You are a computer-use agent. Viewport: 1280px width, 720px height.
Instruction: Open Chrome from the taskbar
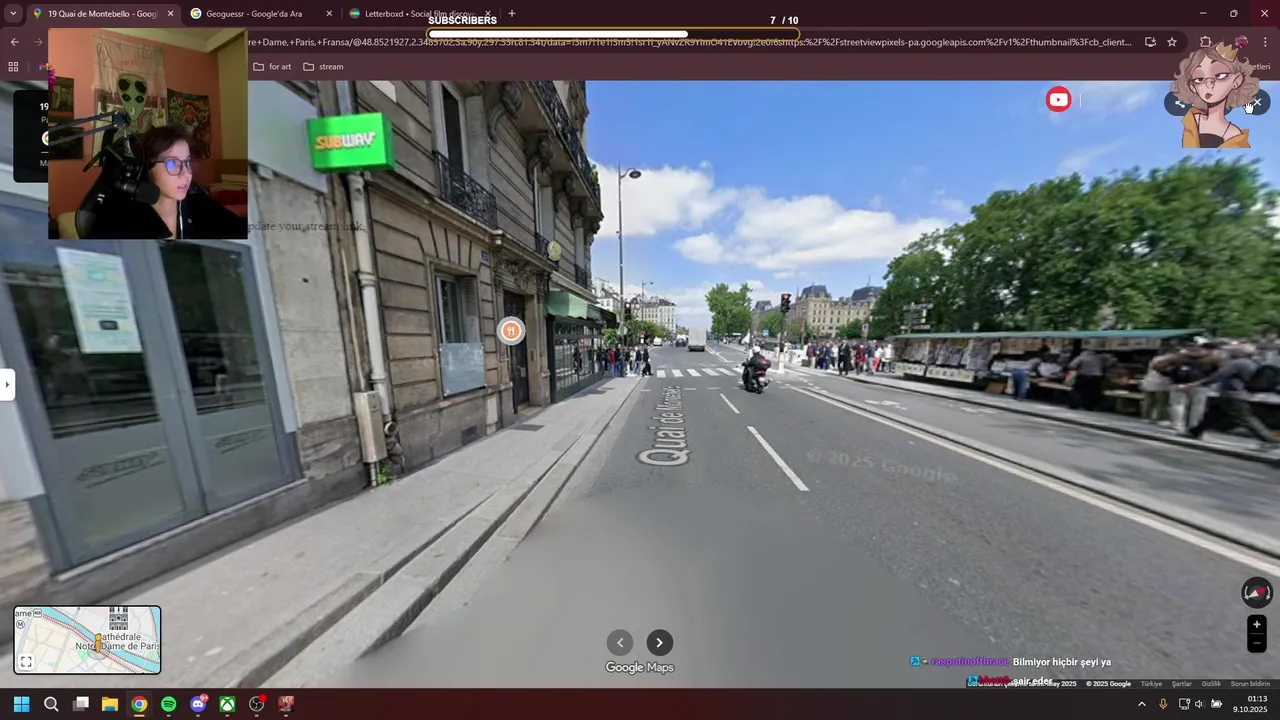pos(139,704)
